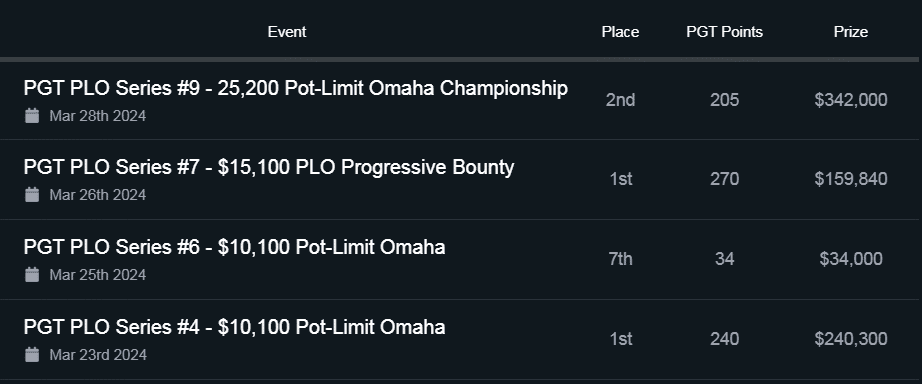Click the Mar 28th 2024 date text
922x384 pixels.
pyautogui.click(x=98, y=116)
